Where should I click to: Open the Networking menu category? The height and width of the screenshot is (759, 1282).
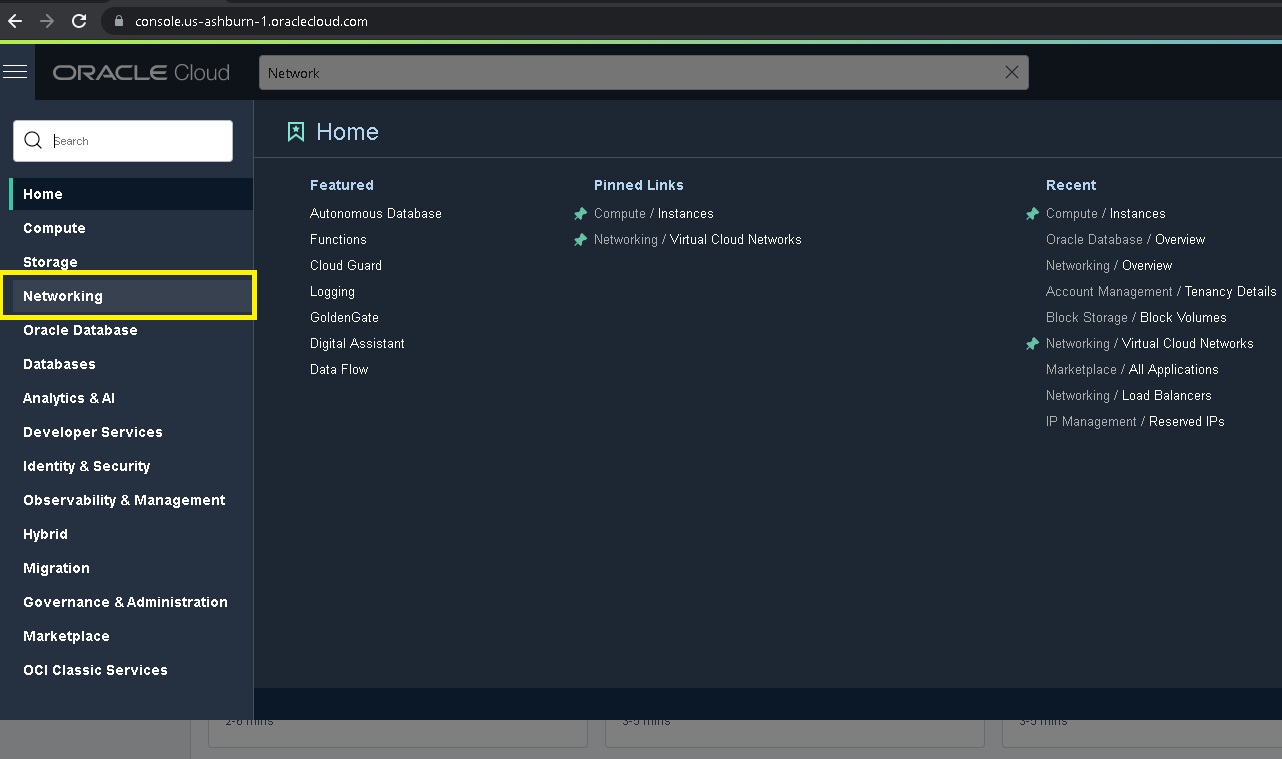point(63,296)
